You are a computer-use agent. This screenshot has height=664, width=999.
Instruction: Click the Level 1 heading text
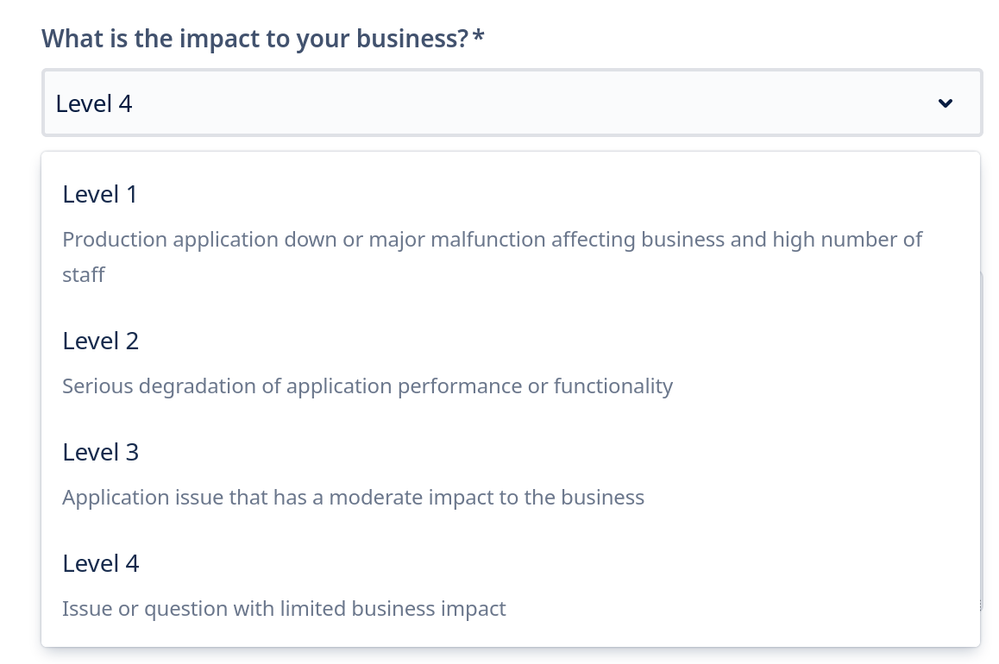click(x=100, y=194)
